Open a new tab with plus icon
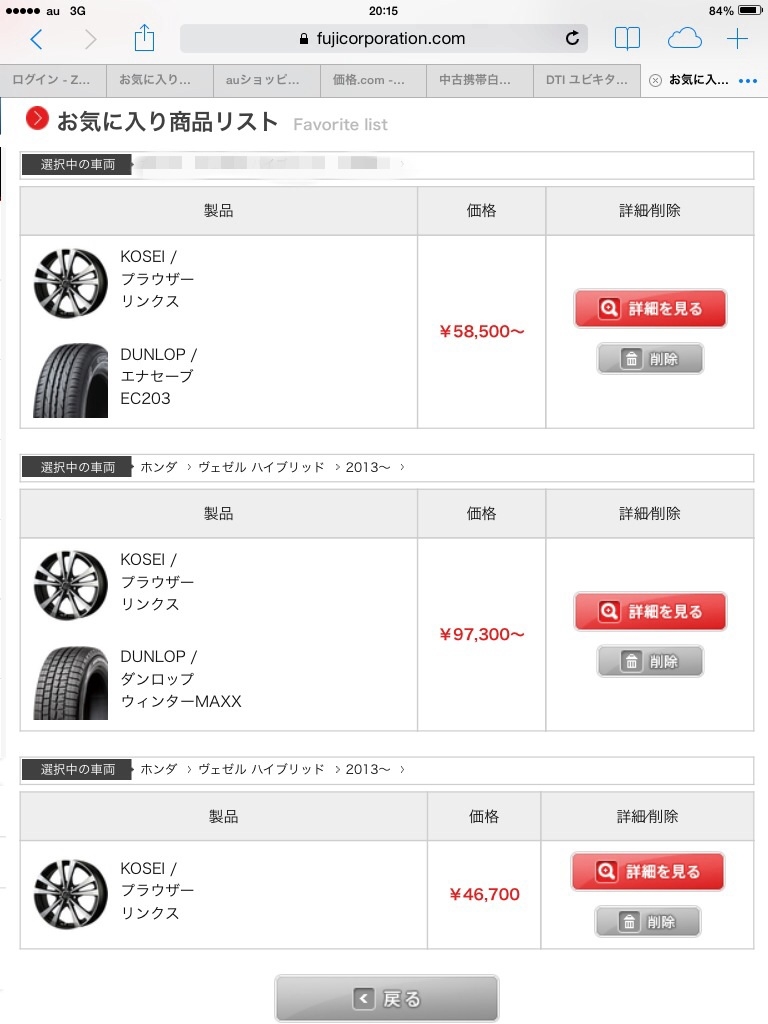Image resolution: width=768 pixels, height=1024 pixels. point(737,39)
